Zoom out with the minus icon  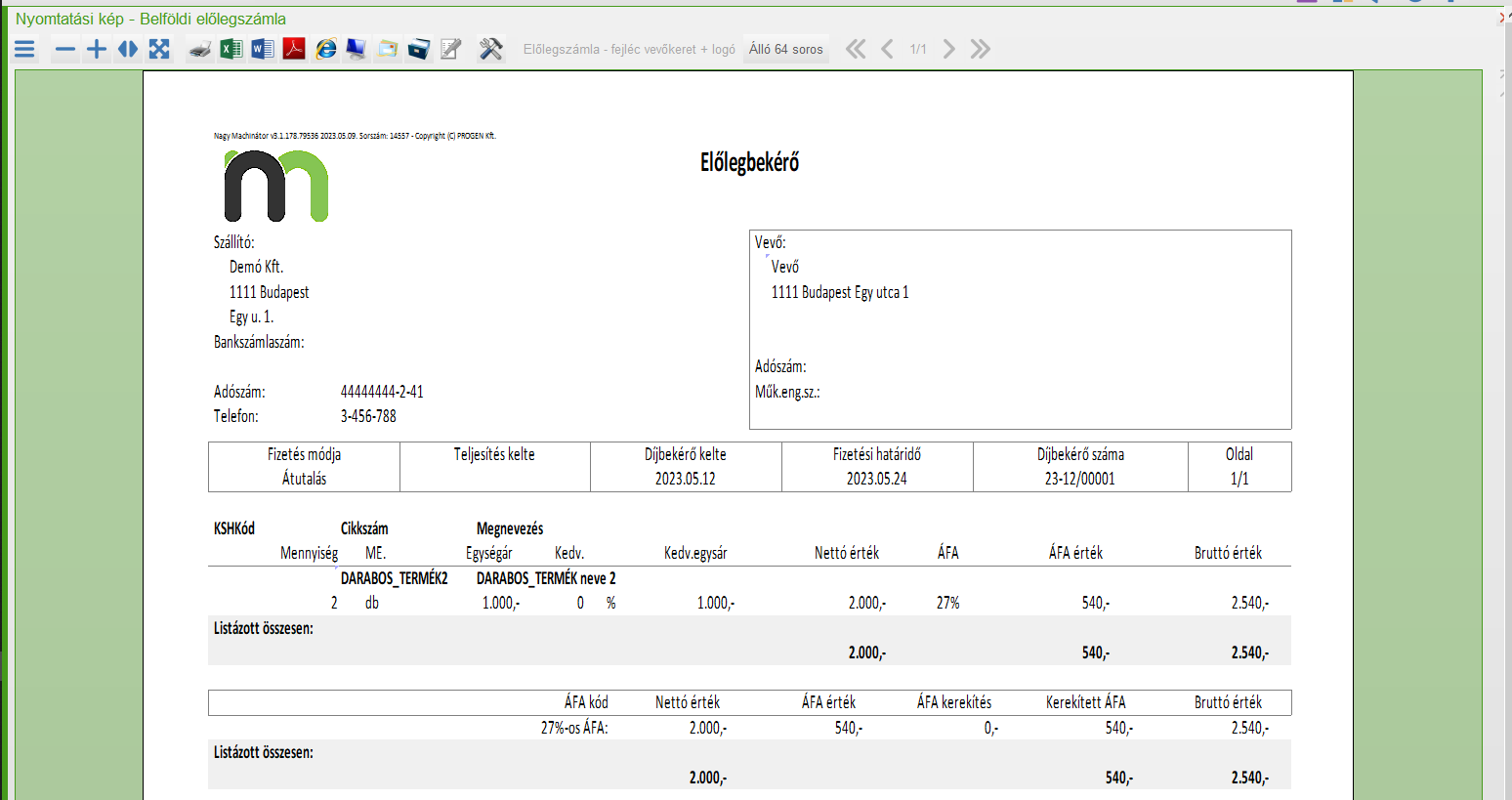tap(65, 49)
